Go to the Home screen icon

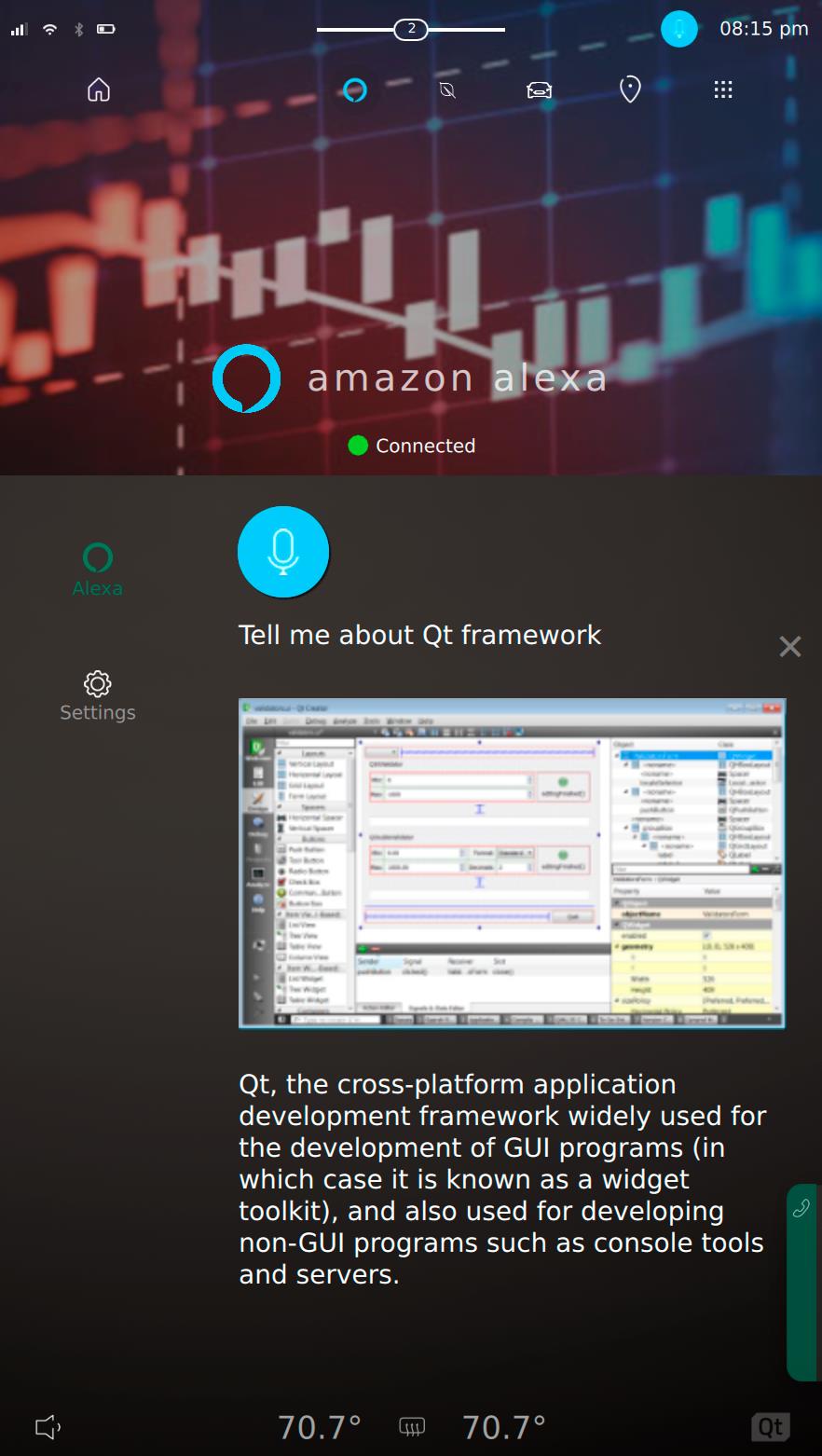pos(99,89)
